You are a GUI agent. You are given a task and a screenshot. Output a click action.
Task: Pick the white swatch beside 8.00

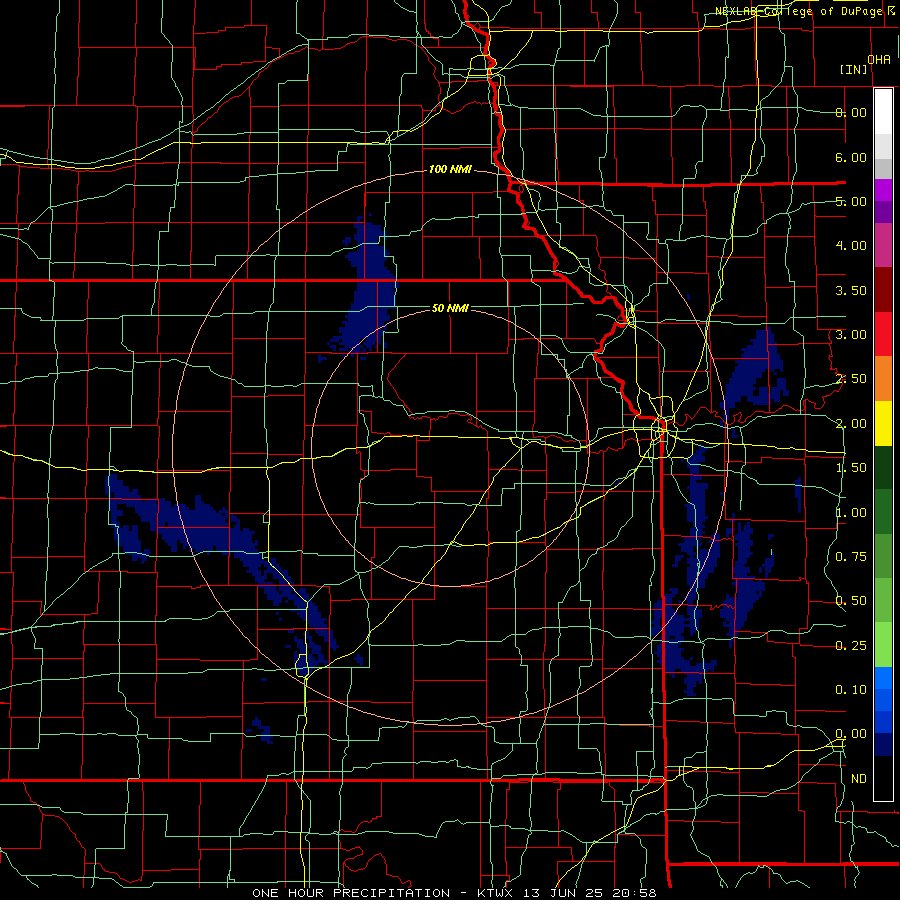click(x=883, y=112)
